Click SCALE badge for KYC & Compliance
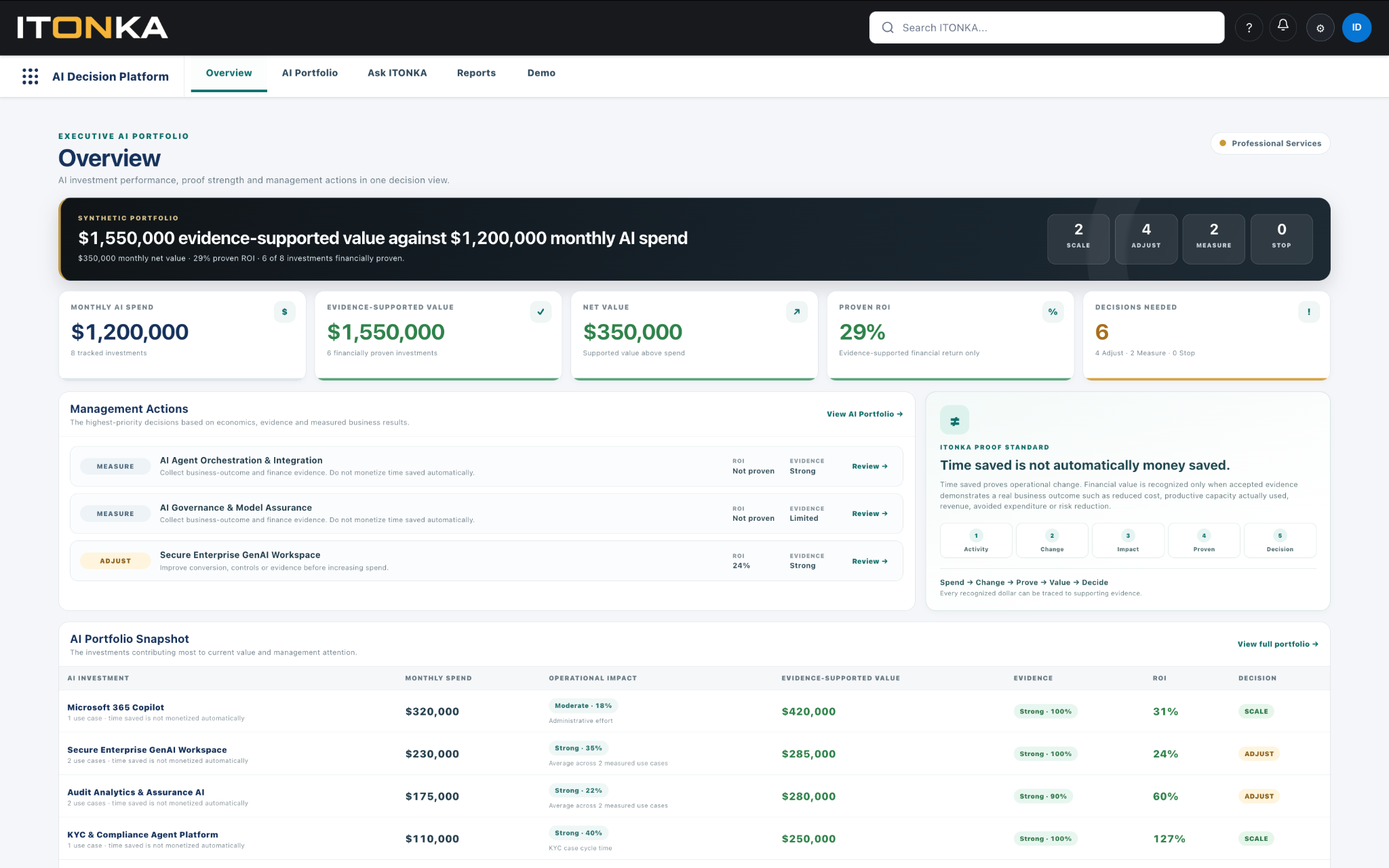 point(1256,839)
